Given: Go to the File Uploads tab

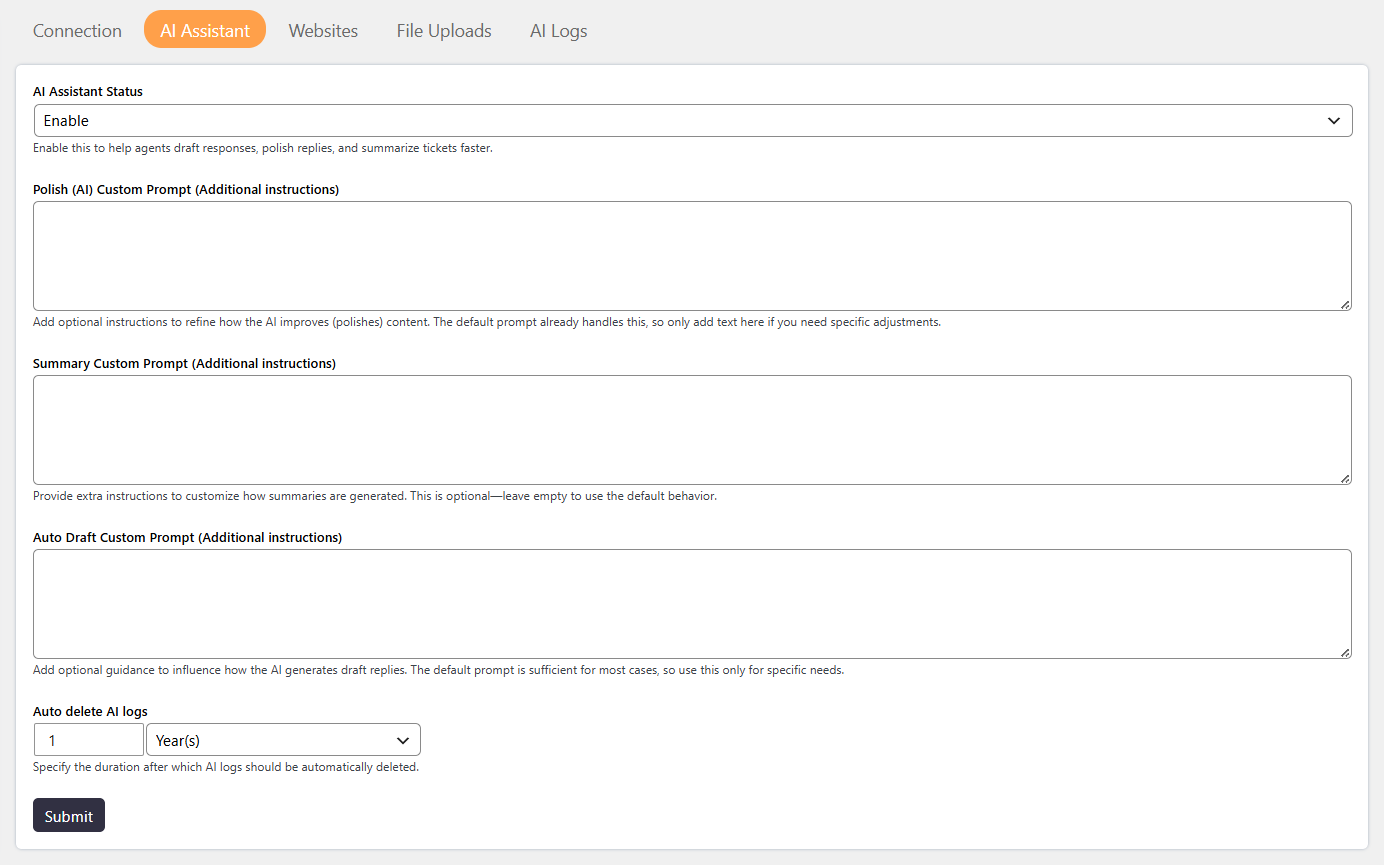Looking at the screenshot, I should point(444,31).
